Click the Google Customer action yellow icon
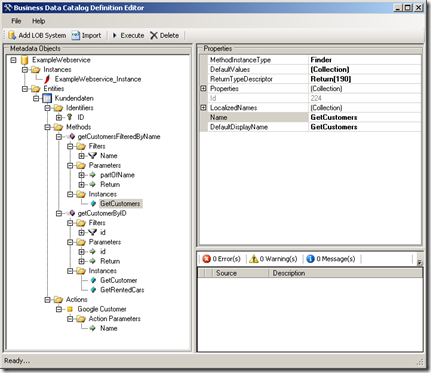Screen dimensions: 431x373 tap(69, 309)
